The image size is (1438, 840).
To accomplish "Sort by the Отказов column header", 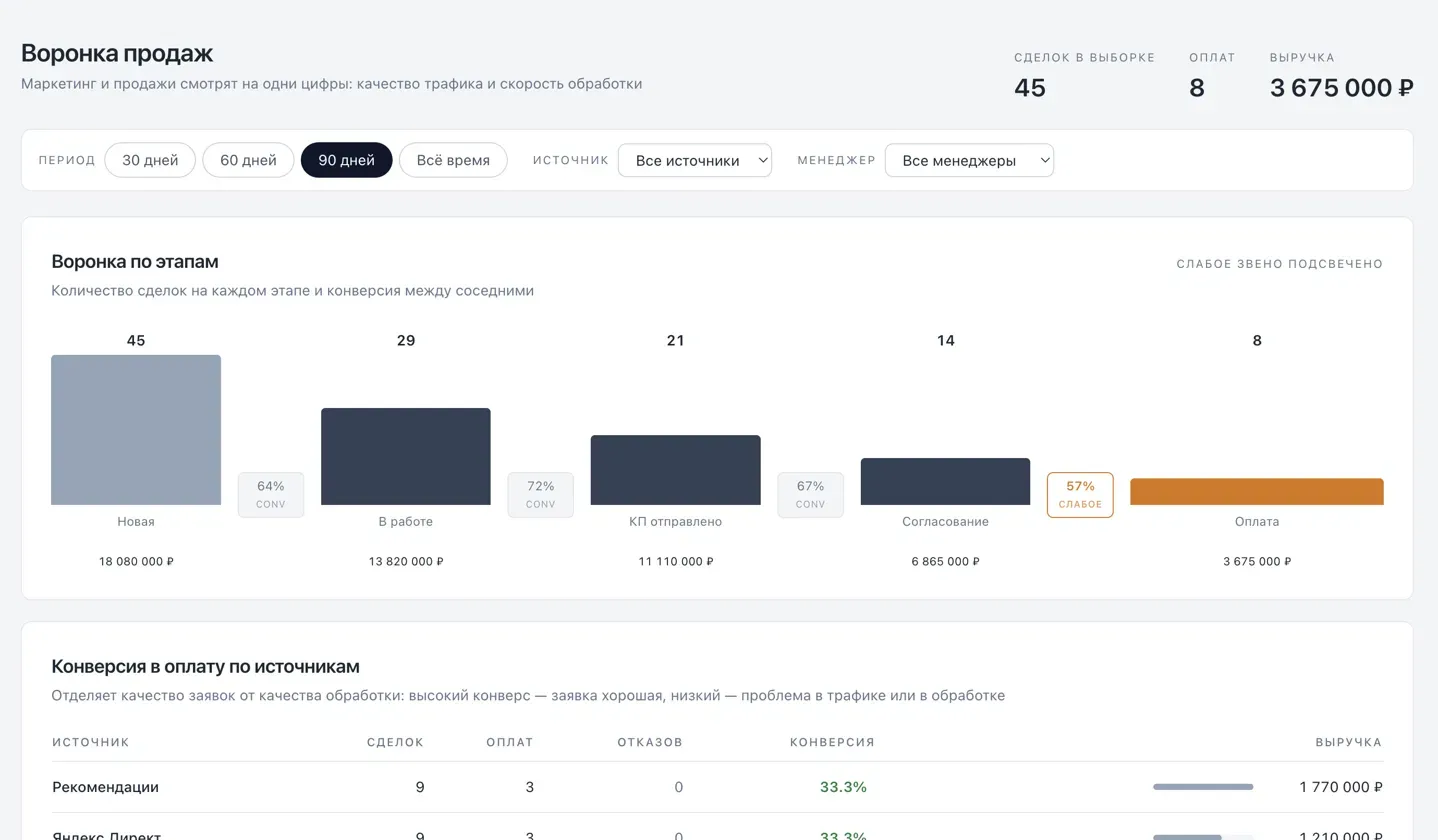I will [x=650, y=743].
